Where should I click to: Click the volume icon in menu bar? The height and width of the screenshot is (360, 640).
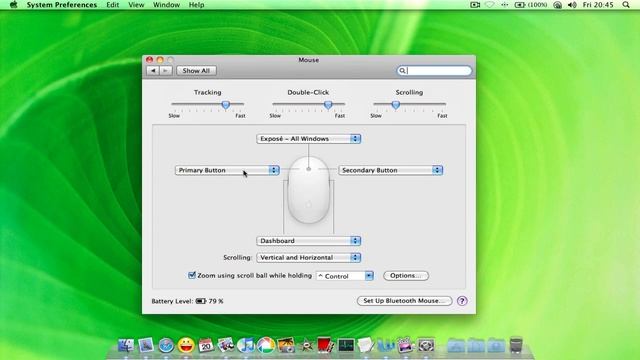pyautogui.click(x=572, y=5)
